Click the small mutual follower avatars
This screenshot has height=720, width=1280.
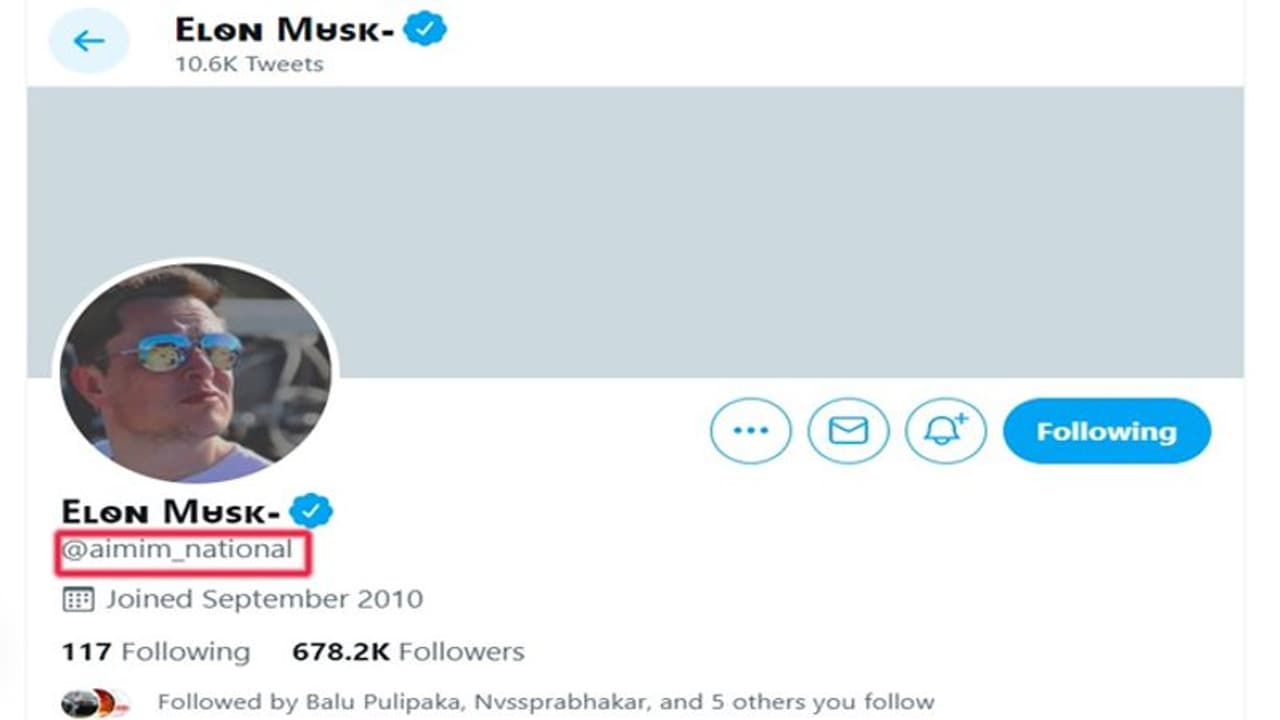(95, 703)
